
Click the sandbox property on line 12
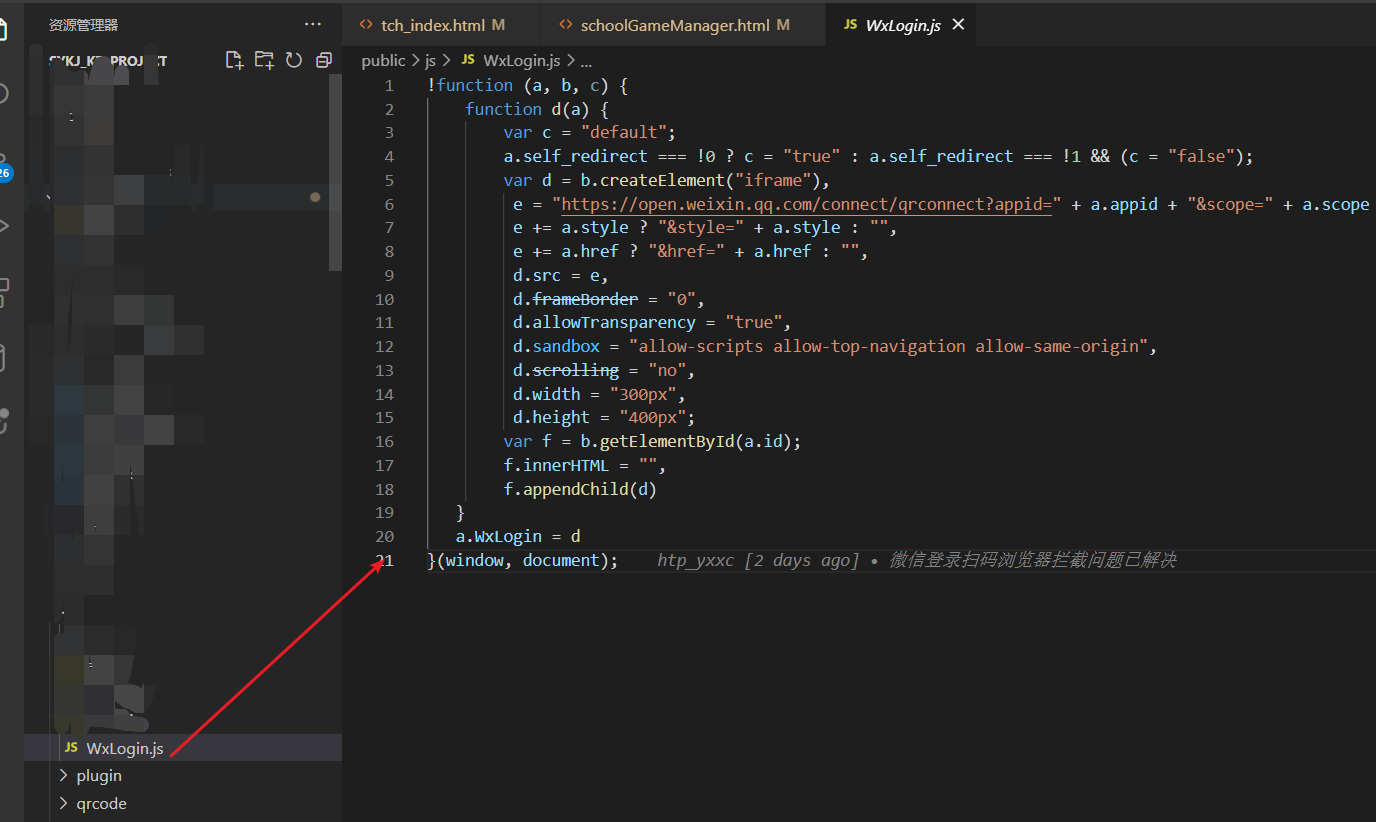coord(566,347)
